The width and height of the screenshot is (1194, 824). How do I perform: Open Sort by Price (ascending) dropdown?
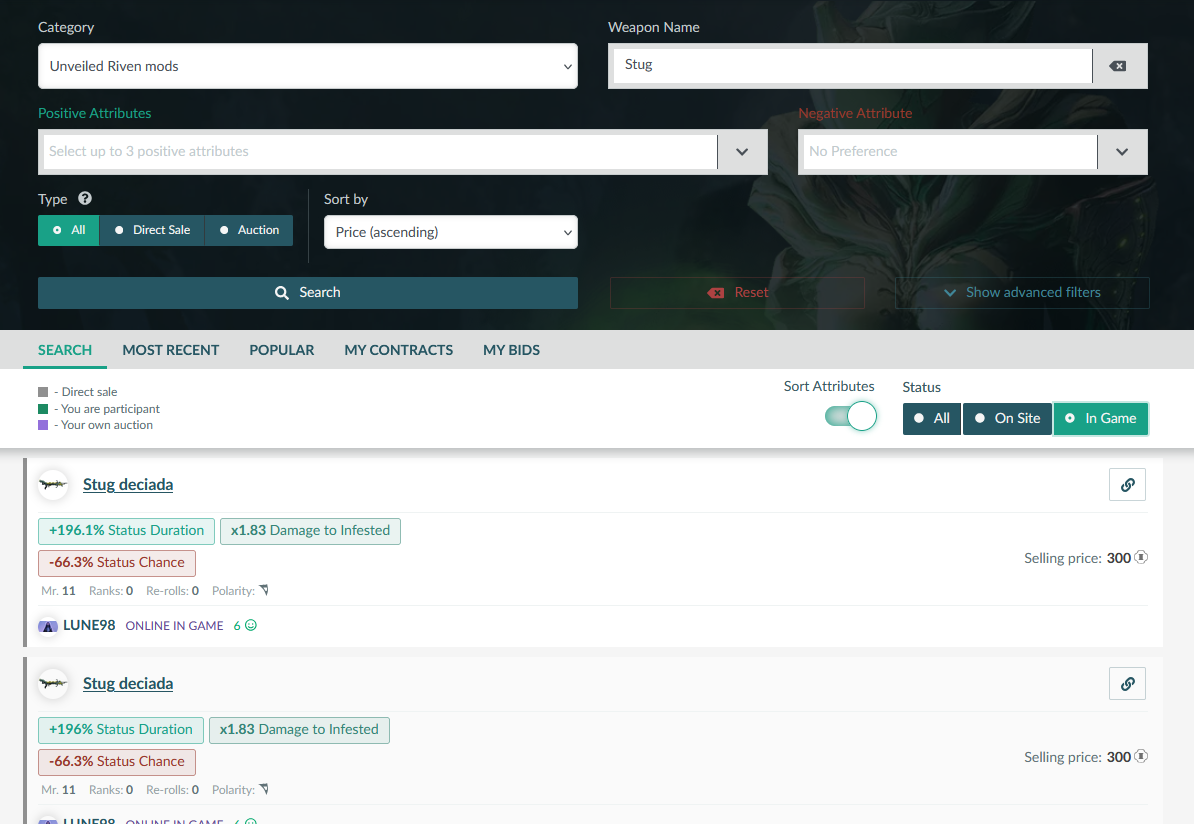(451, 232)
